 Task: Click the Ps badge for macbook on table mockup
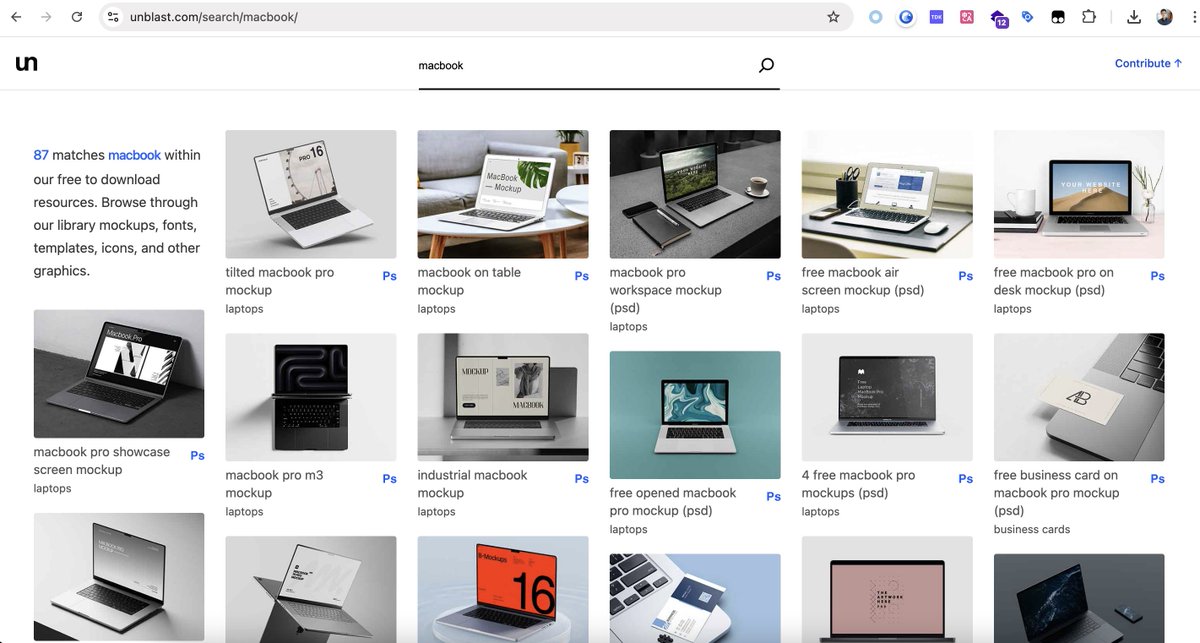(x=581, y=276)
